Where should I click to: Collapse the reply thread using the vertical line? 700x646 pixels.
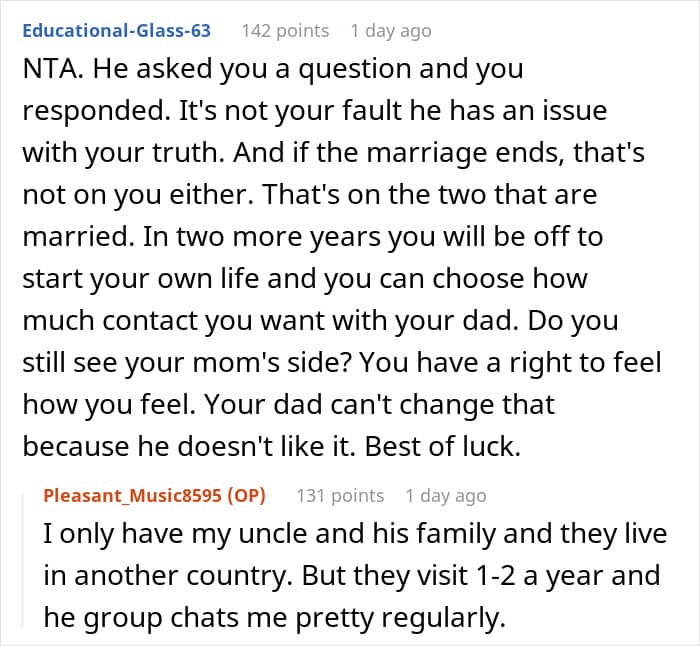(23, 558)
